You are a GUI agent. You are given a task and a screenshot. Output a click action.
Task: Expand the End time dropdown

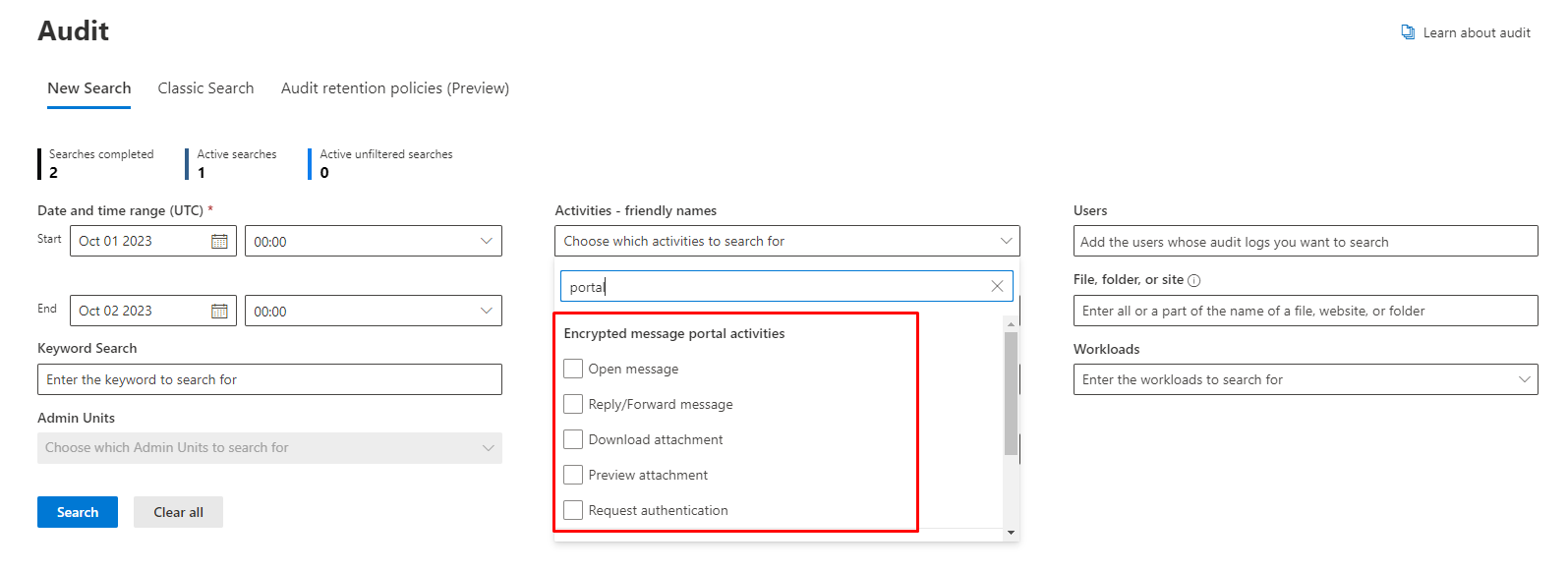tap(486, 312)
